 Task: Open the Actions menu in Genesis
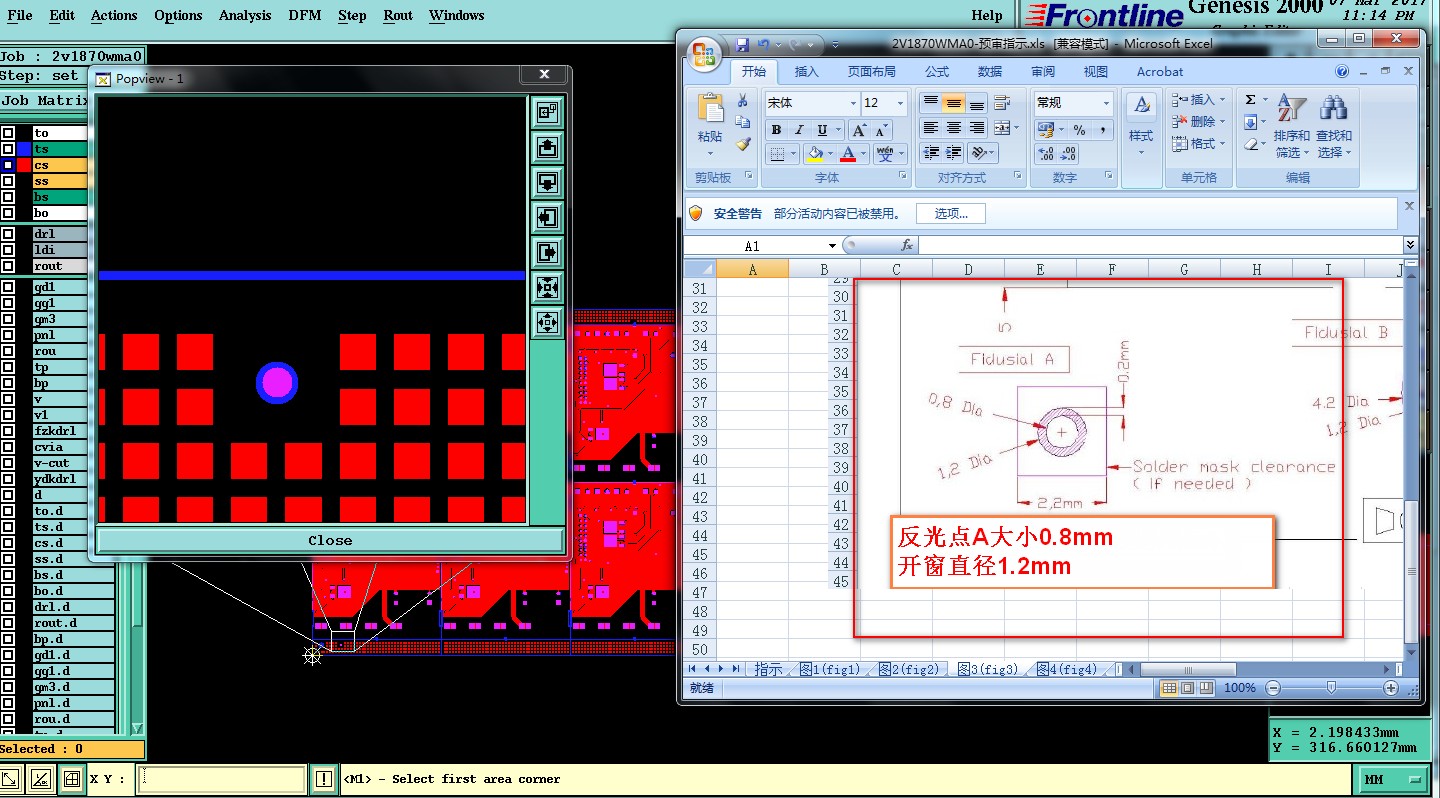click(114, 15)
